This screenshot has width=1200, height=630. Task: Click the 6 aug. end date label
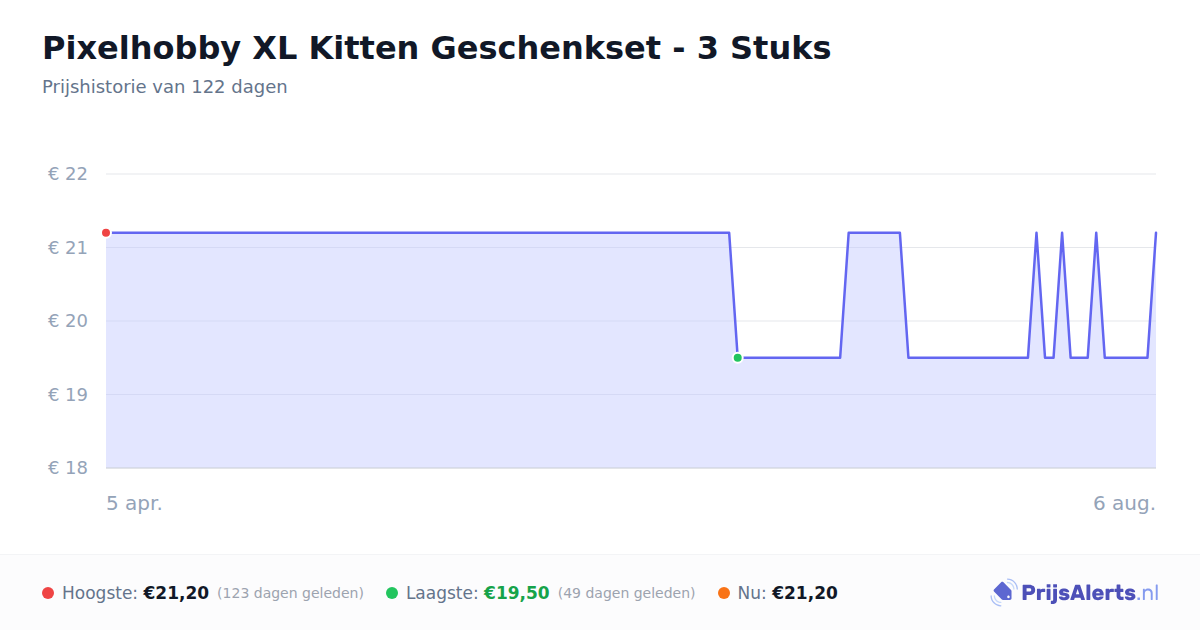1124,503
